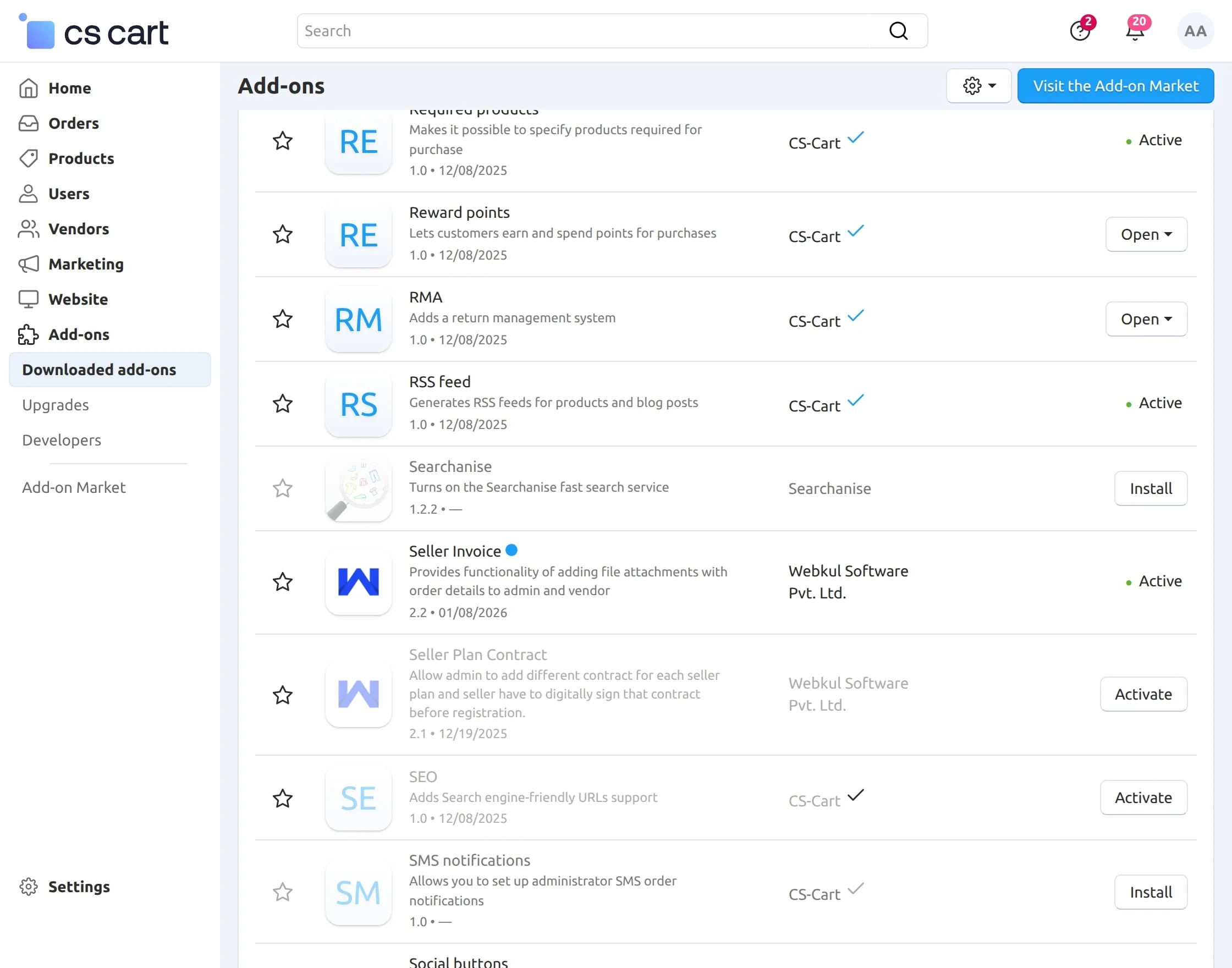Open the notifications bell icon
Image resolution: width=1232 pixels, height=968 pixels.
point(1135,32)
